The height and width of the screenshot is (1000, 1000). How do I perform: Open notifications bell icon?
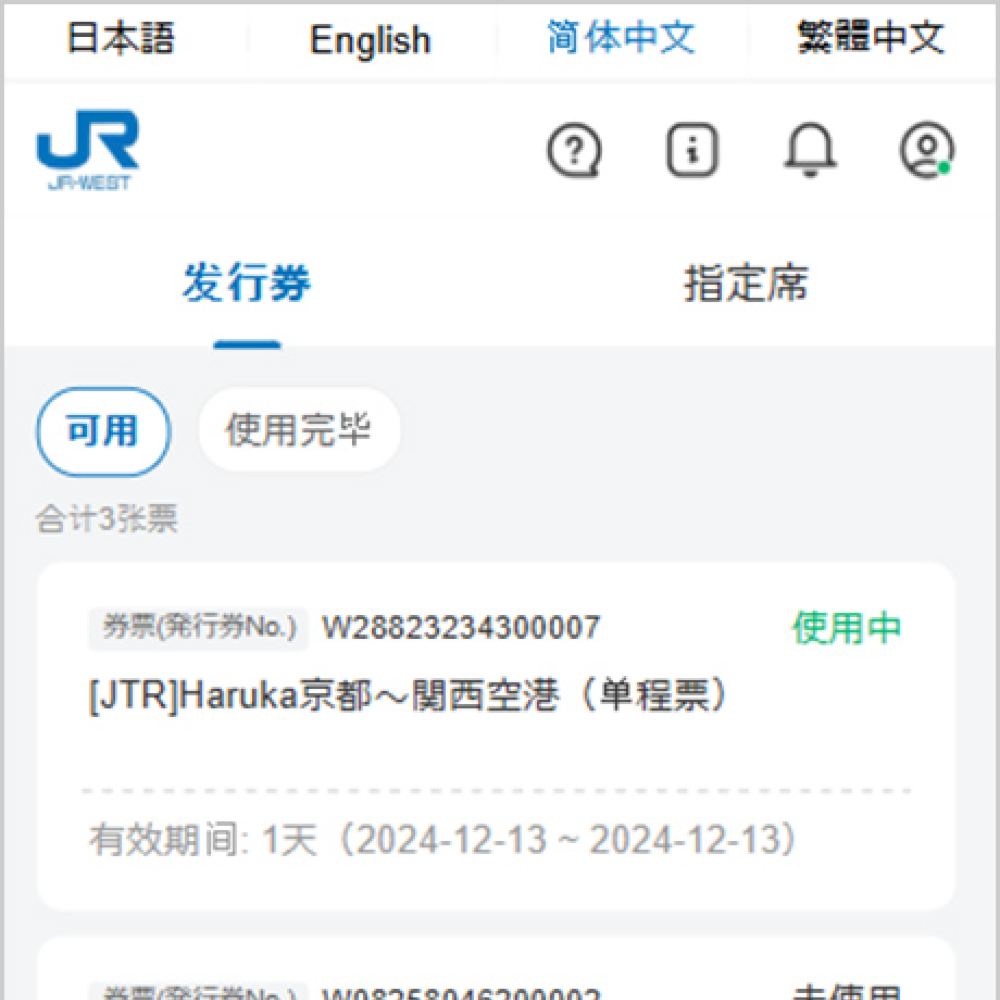click(x=809, y=151)
